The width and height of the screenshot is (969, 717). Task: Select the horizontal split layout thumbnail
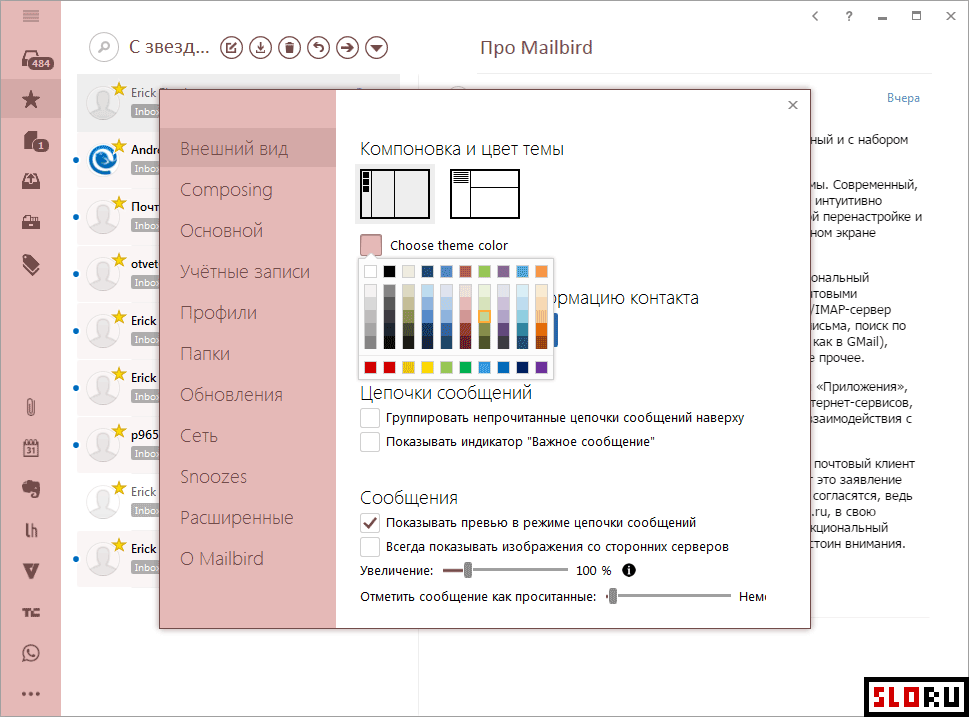485,194
